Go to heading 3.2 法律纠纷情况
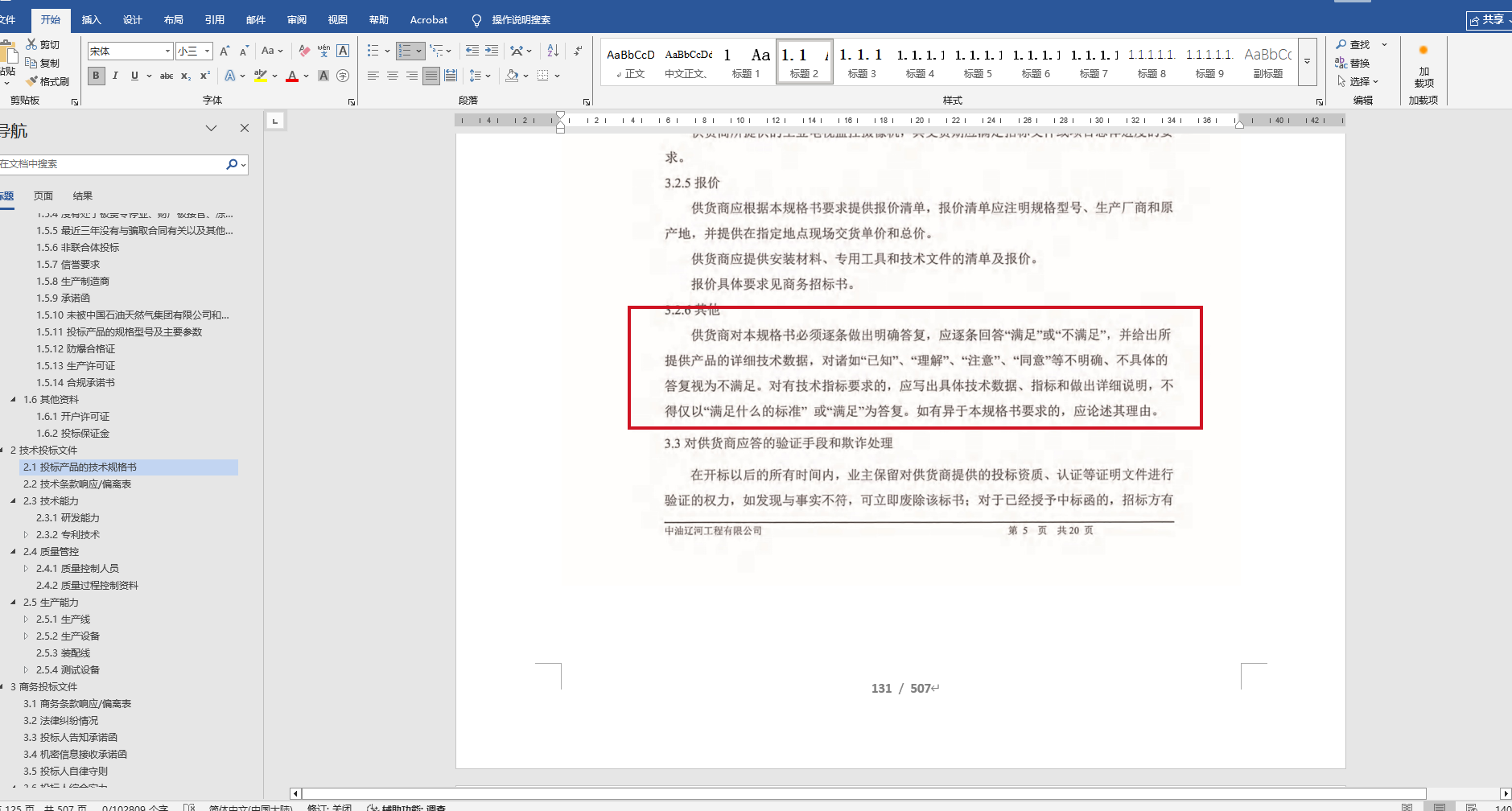The image size is (1512, 811). pos(61,721)
